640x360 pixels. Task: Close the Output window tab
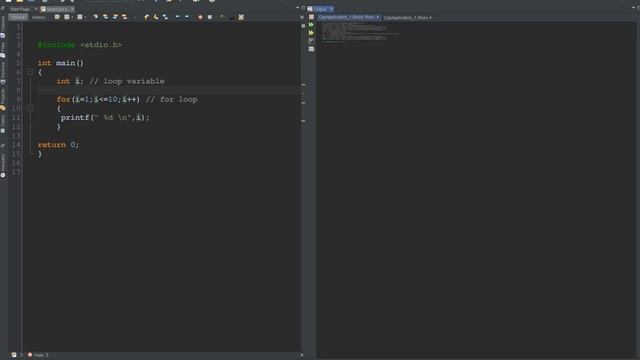(331, 9)
